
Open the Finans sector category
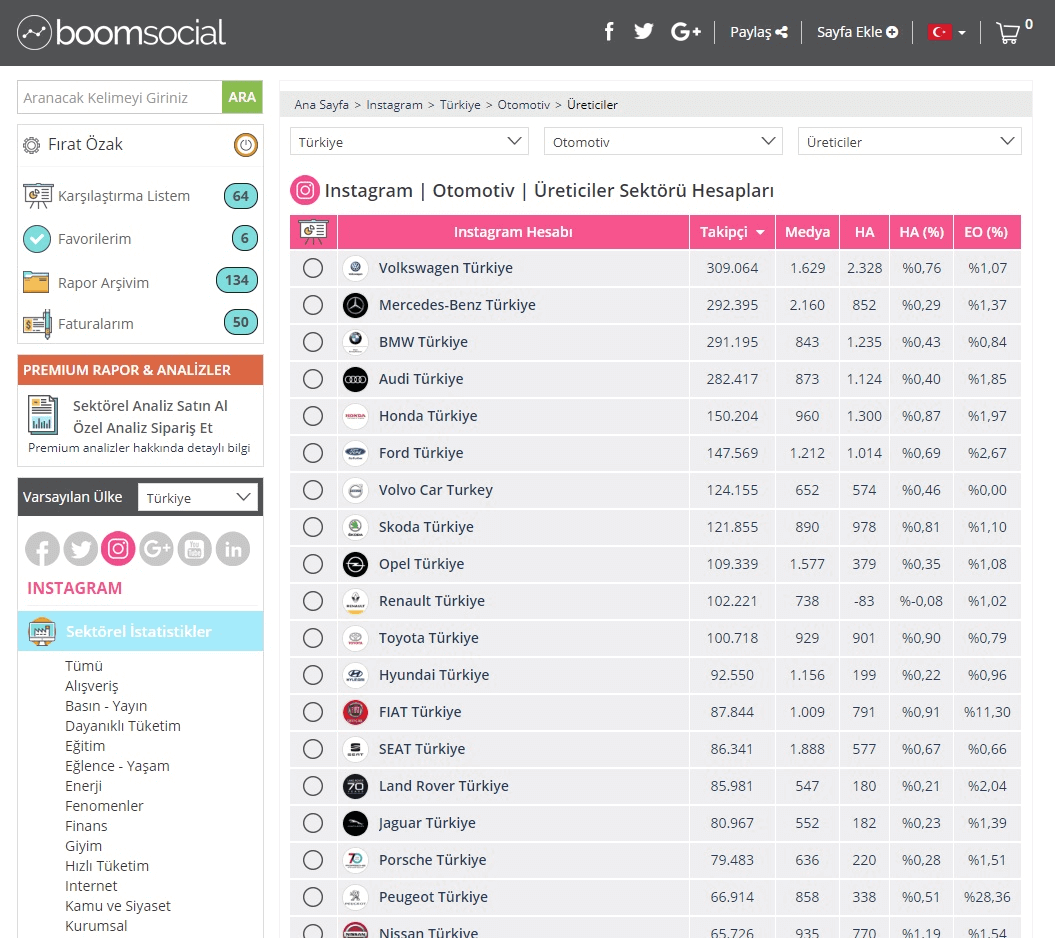pyautogui.click(x=86, y=826)
